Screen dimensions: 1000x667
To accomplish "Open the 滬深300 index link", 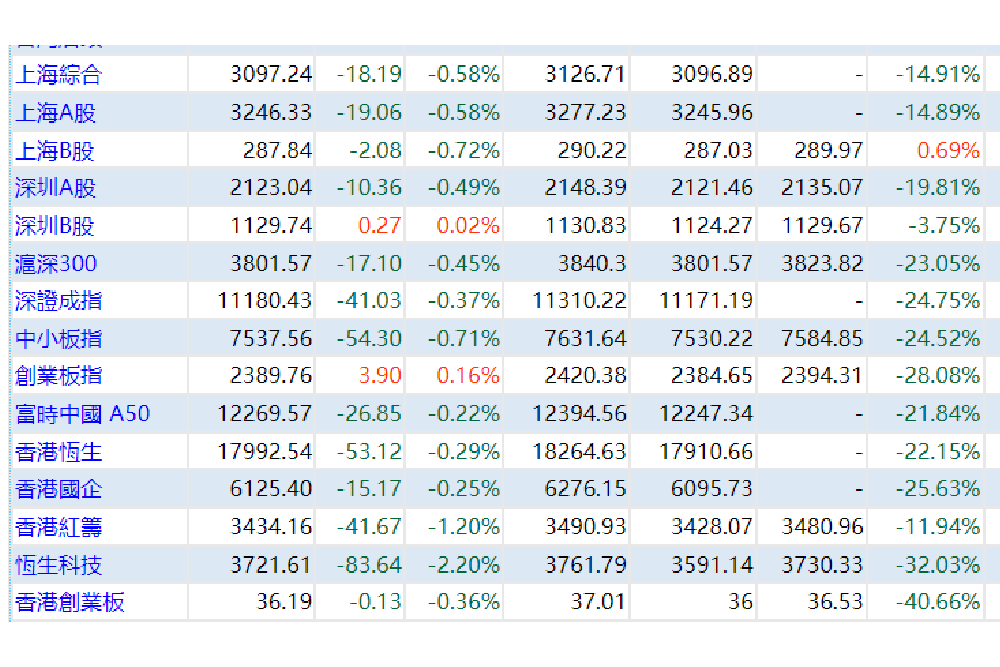I will (56, 263).
